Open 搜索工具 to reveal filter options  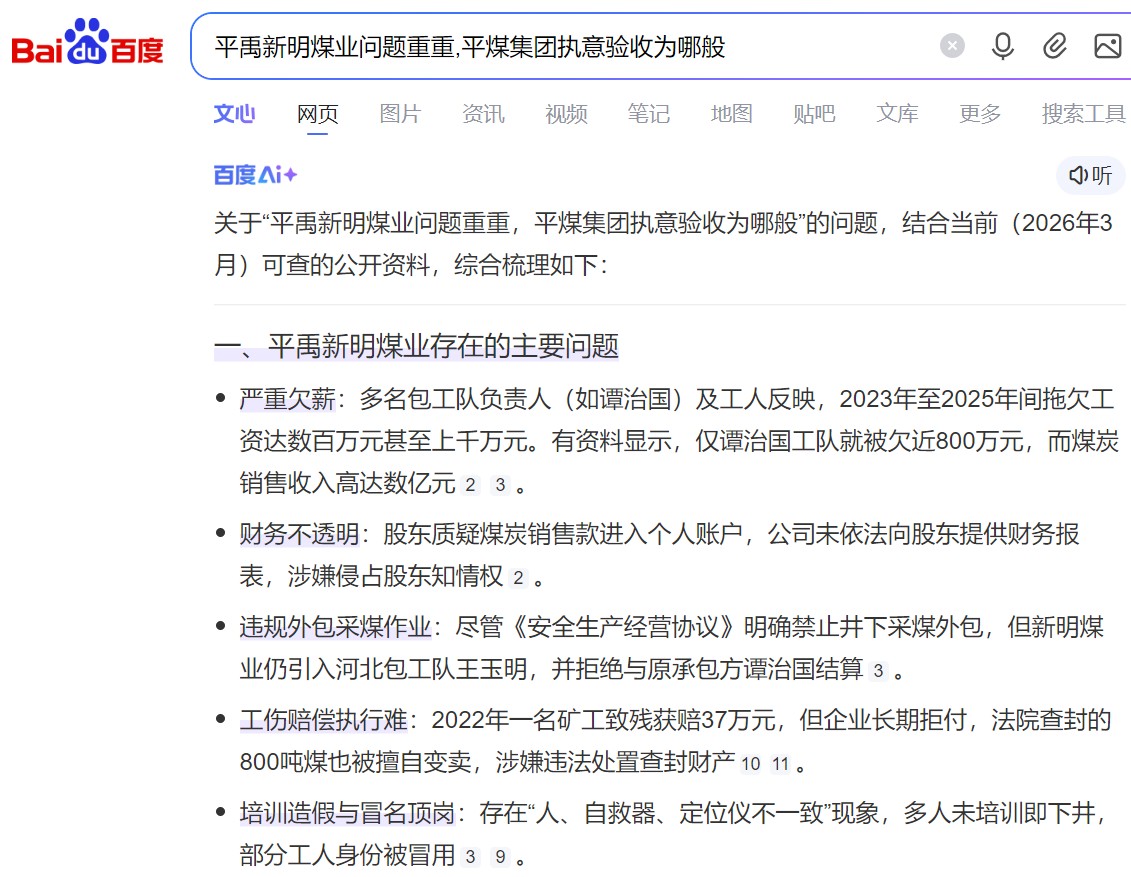[x=1082, y=114]
